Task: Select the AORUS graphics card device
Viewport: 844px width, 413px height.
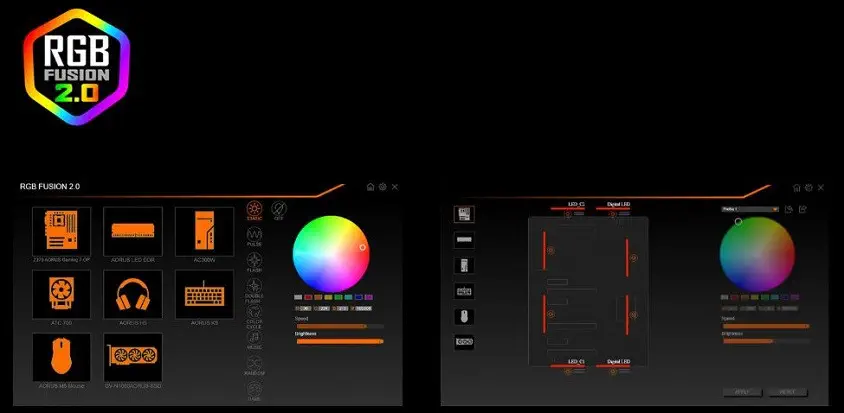Action: pos(133,358)
